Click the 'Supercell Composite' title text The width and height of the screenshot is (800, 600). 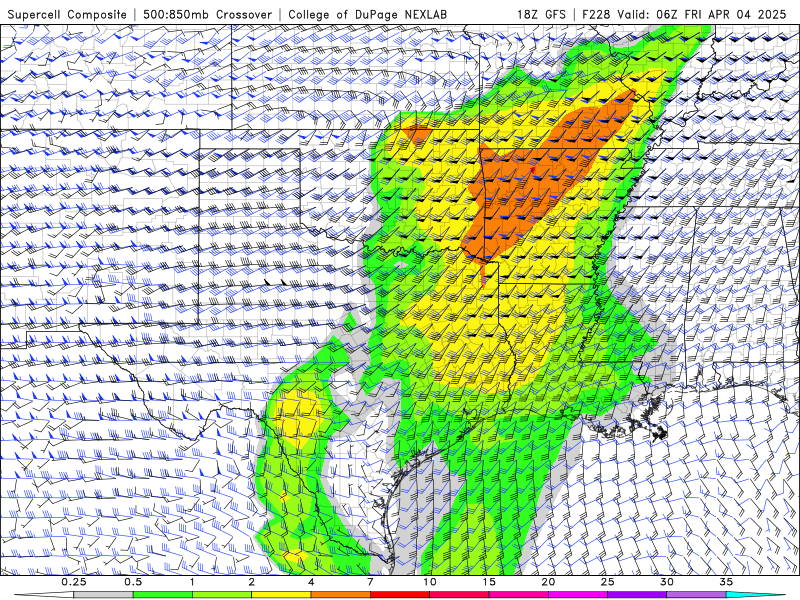tap(67, 14)
